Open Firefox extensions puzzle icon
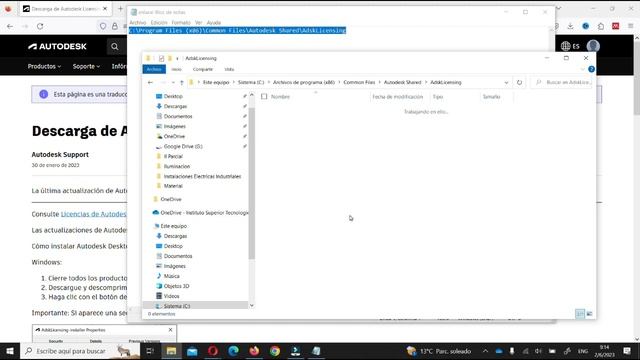640x360 pixels. [x=601, y=26]
